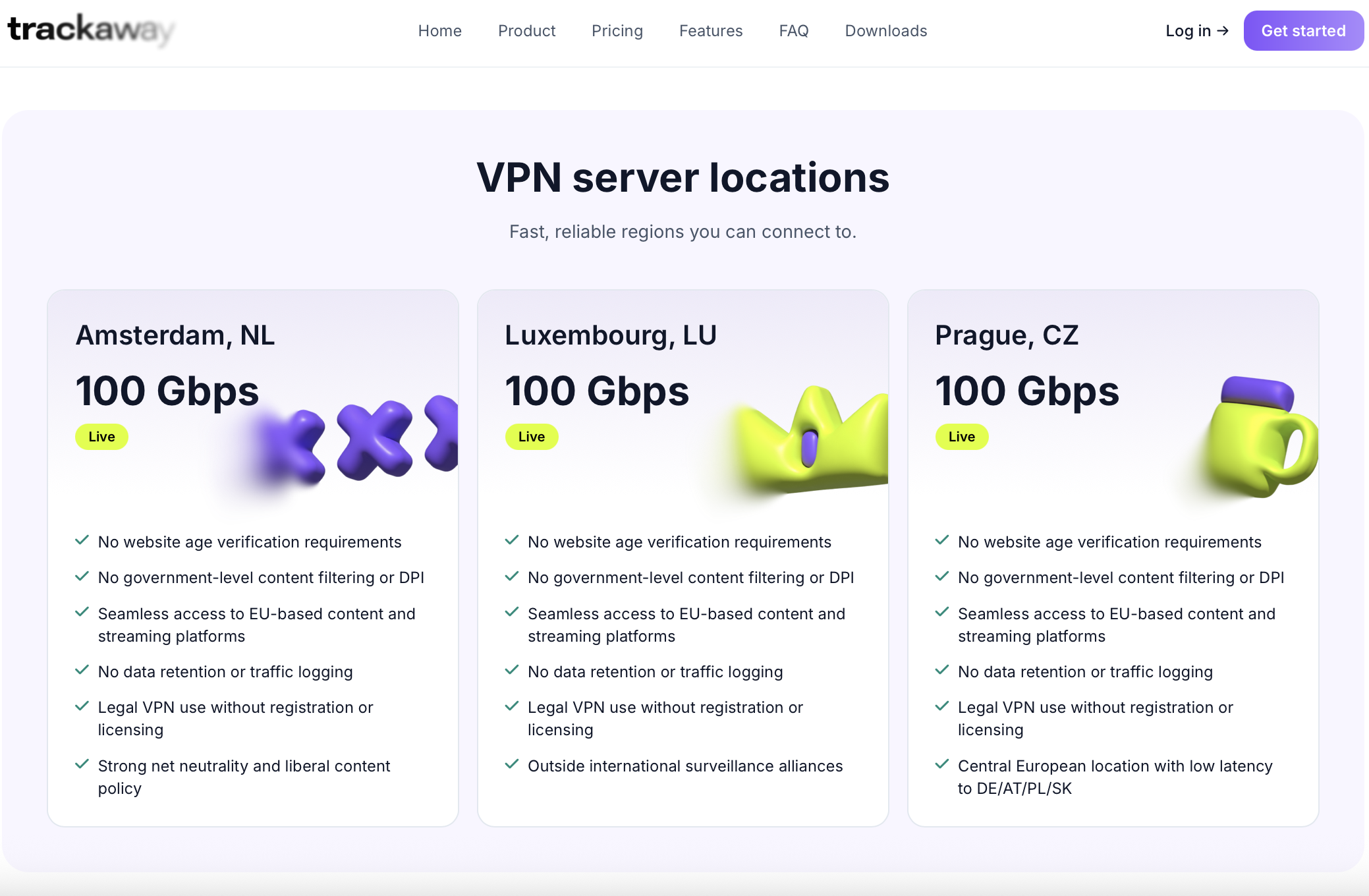The image size is (1369, 896).
Task: Click Amsterdam 'Seamless access to EU-based content' text
Action: pos(256,625)
